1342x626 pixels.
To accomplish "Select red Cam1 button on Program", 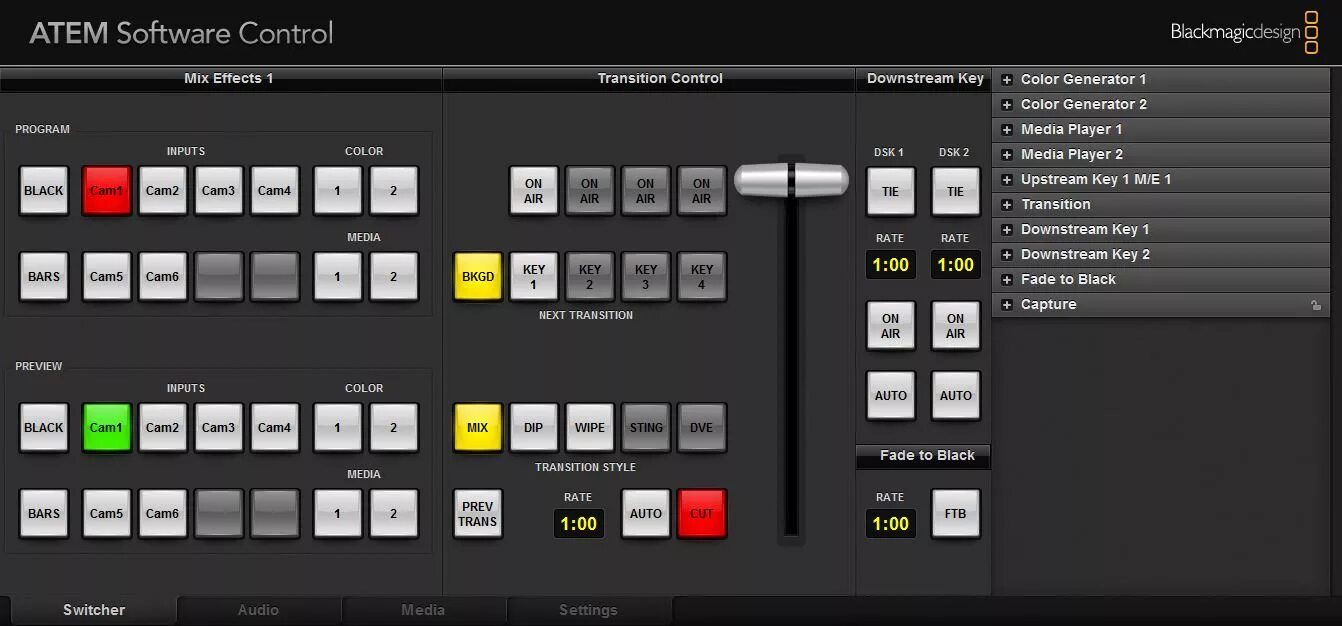I will point(106,190).
